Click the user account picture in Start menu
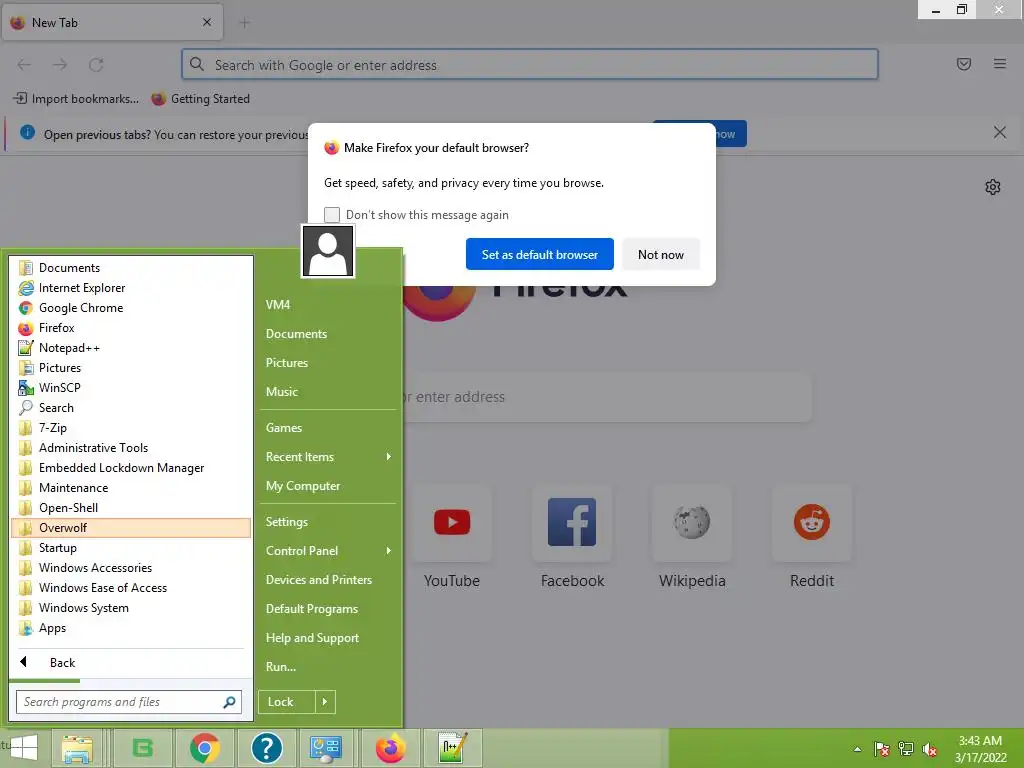Viewport: 1024px width, 768px height. pos(328,251)
